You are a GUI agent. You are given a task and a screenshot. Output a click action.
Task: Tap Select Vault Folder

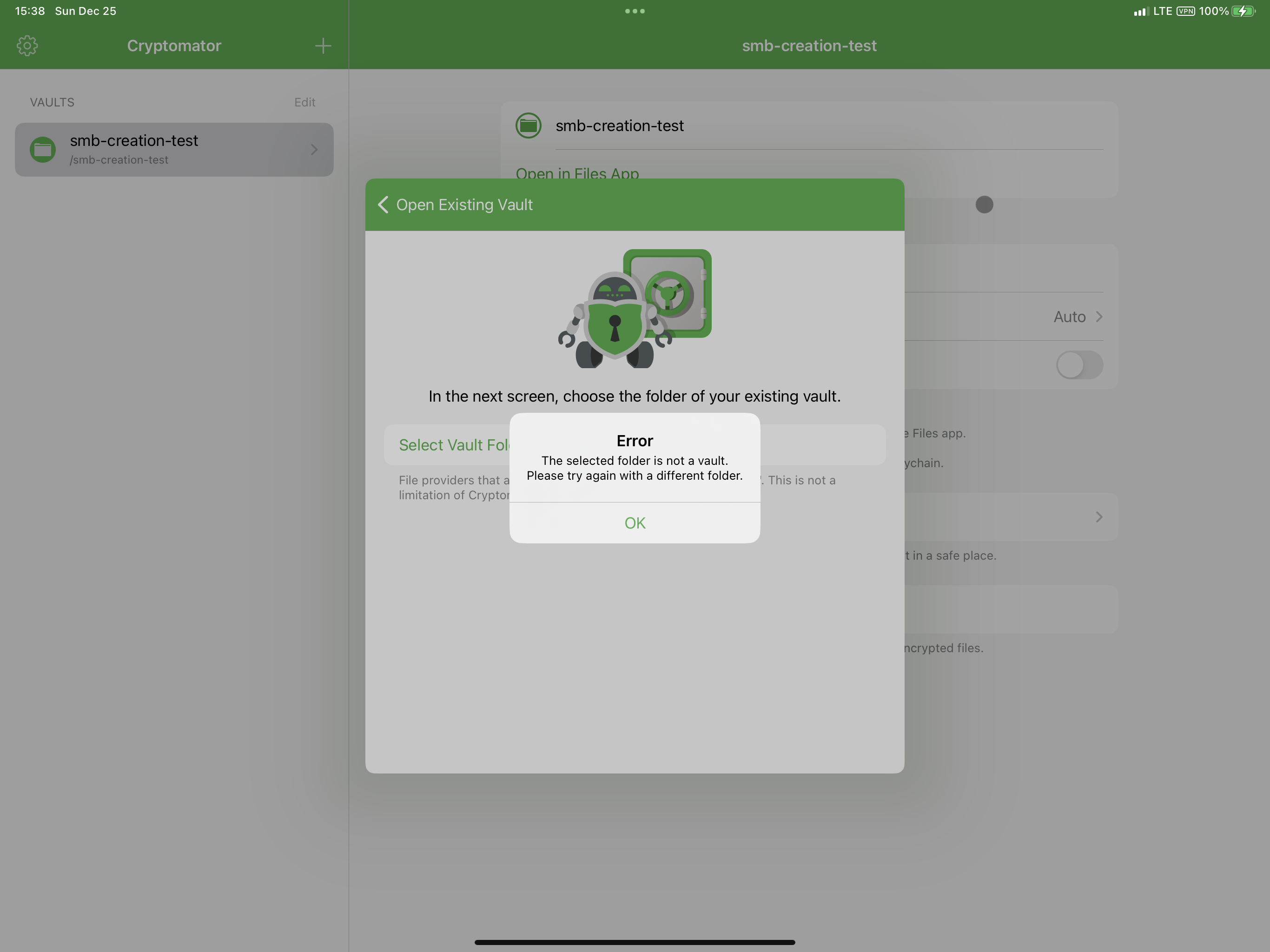tap(454, 445)
